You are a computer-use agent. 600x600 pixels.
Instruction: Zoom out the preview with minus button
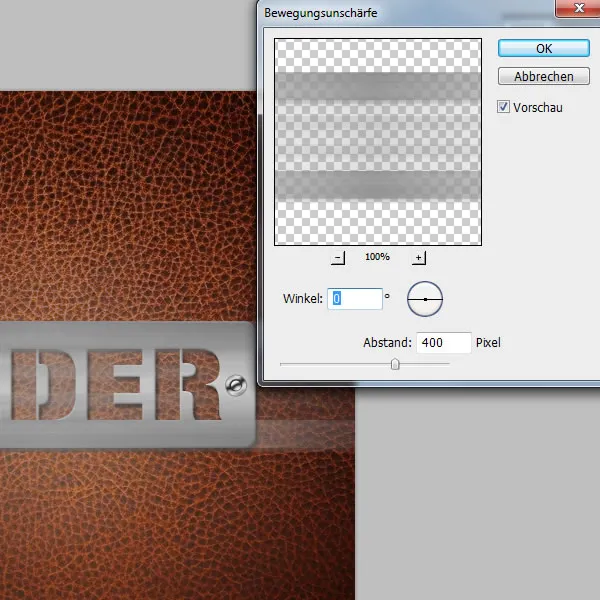click(338, 258)
